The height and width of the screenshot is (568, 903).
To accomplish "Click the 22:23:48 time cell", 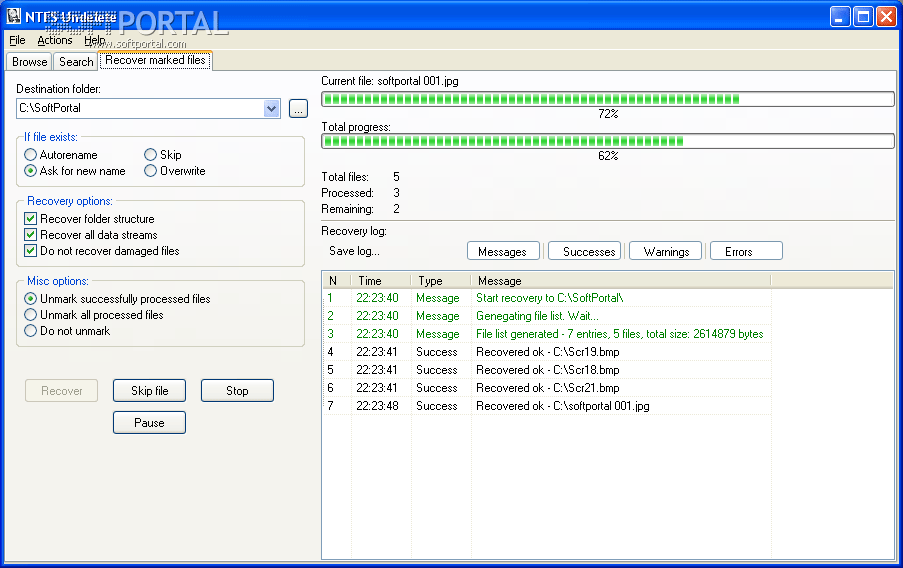I will (377, 406).
